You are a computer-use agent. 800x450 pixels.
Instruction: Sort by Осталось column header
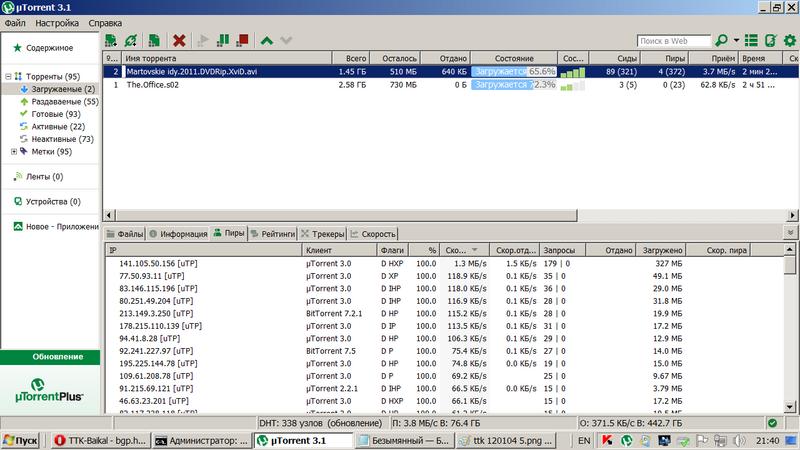pos(396,58)
